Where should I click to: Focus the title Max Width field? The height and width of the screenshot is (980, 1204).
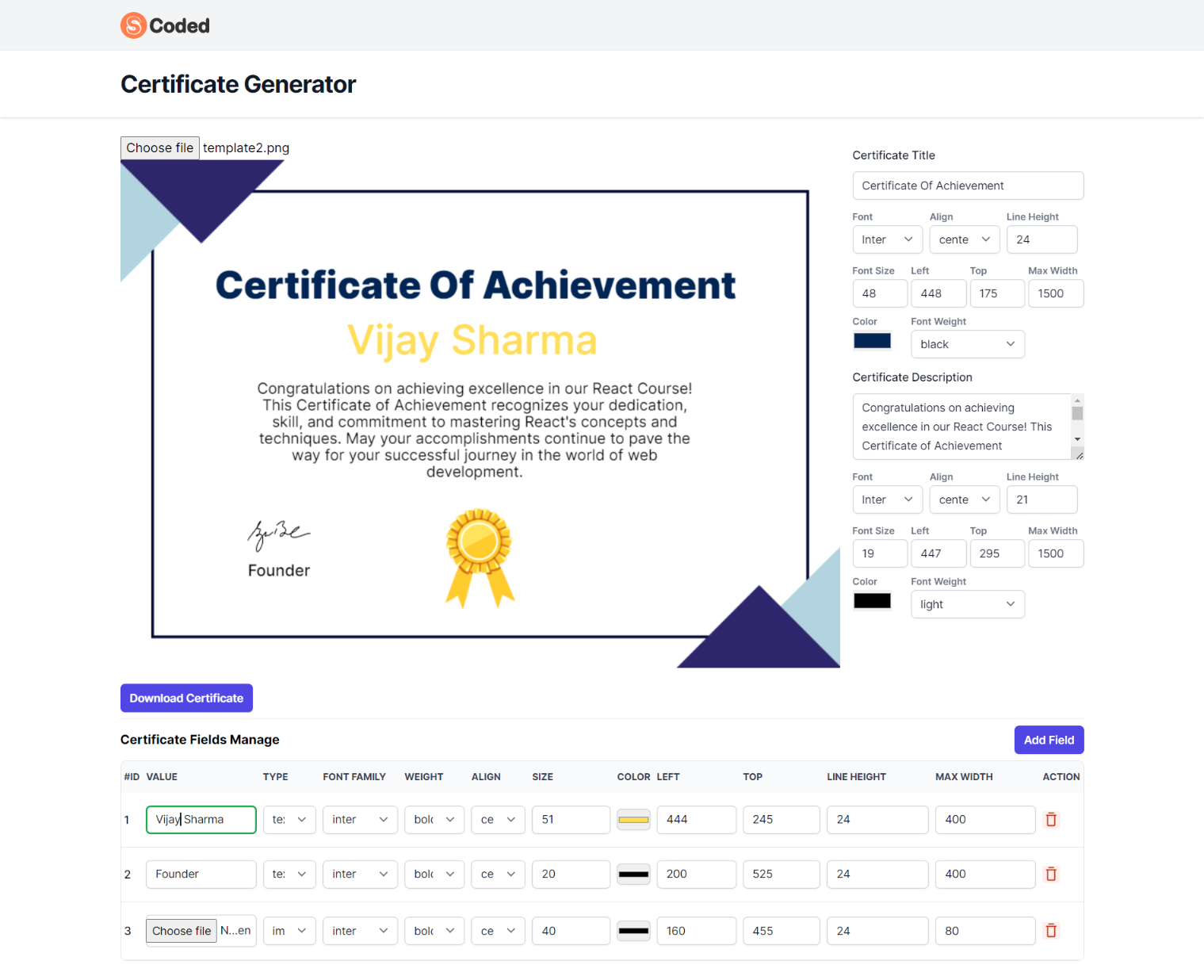pyautogui.click(x=1056, y=293)
